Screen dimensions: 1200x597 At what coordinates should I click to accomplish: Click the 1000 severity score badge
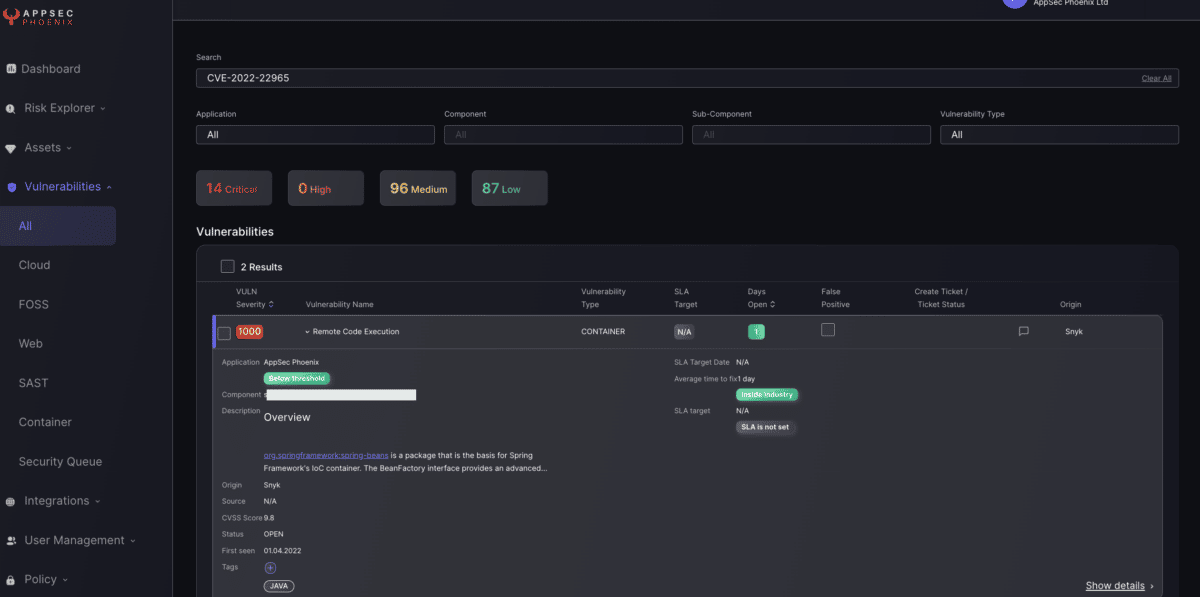pyautogui.click(x=249, y=332)
